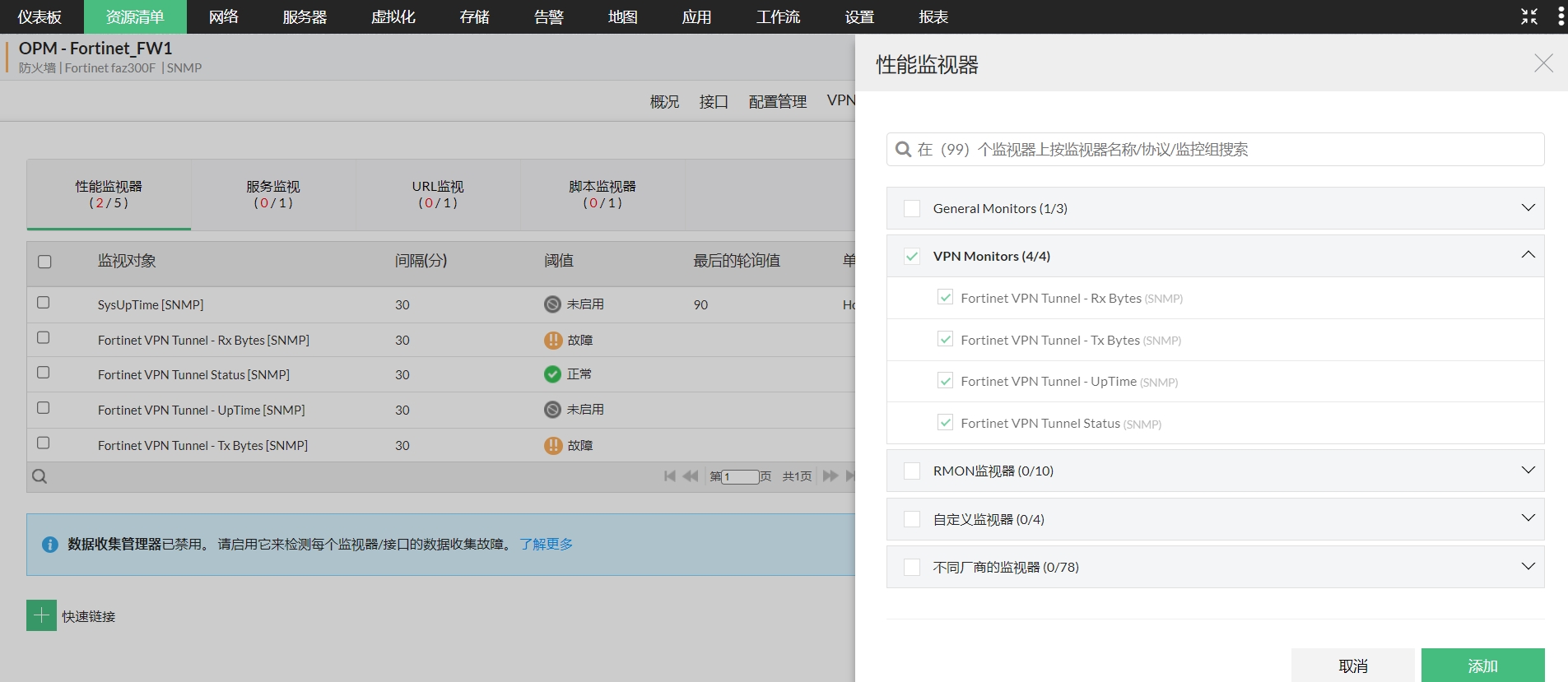Open the 服务器 menu

point(305,16)
